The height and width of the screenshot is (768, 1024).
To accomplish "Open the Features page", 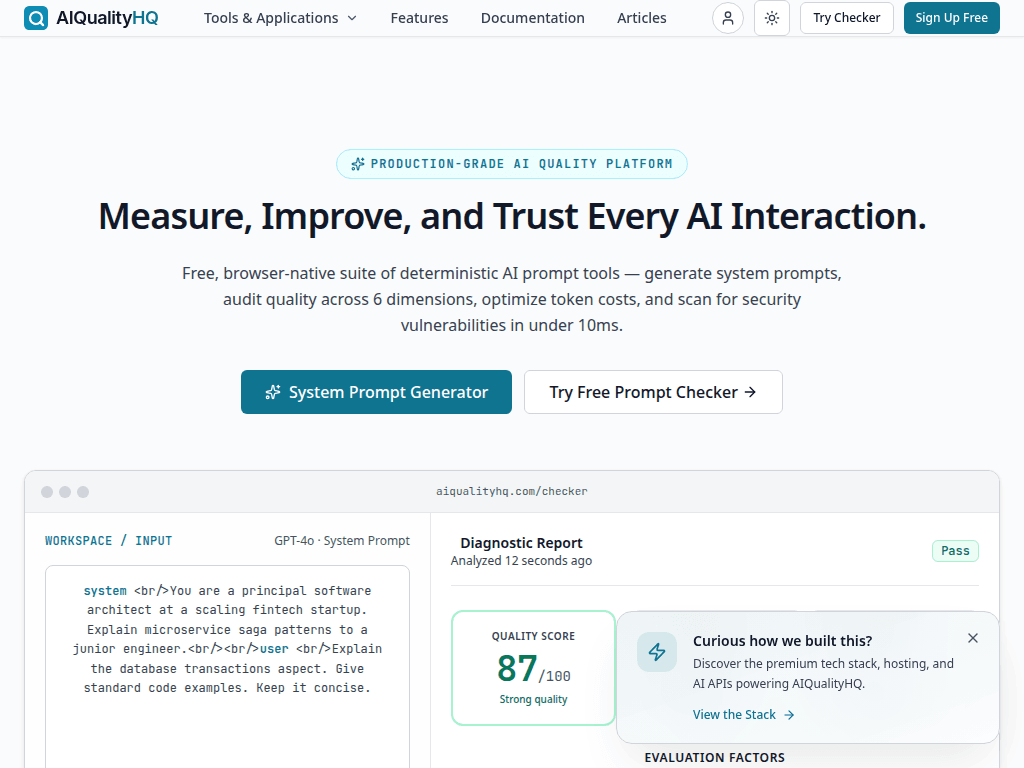I will (x=419, y=18).
